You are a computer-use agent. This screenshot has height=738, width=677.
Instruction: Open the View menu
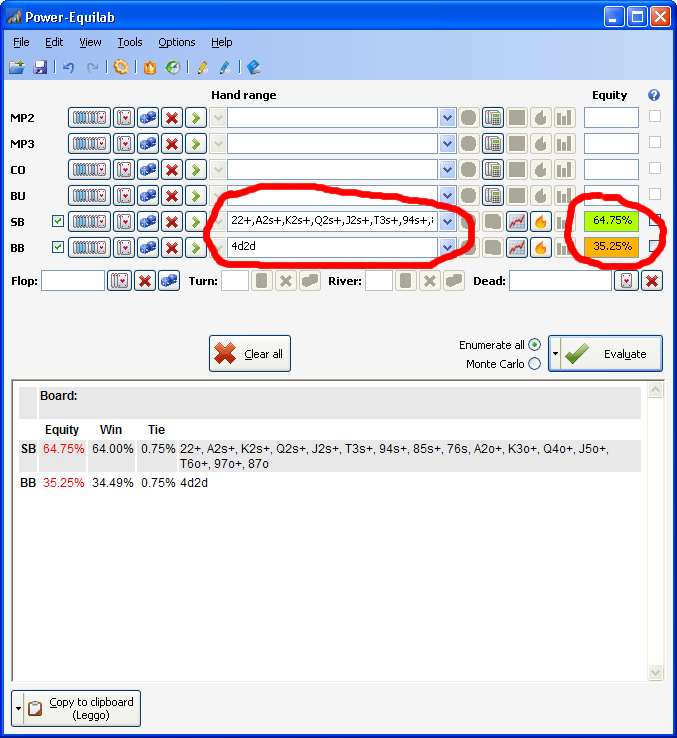90,42
